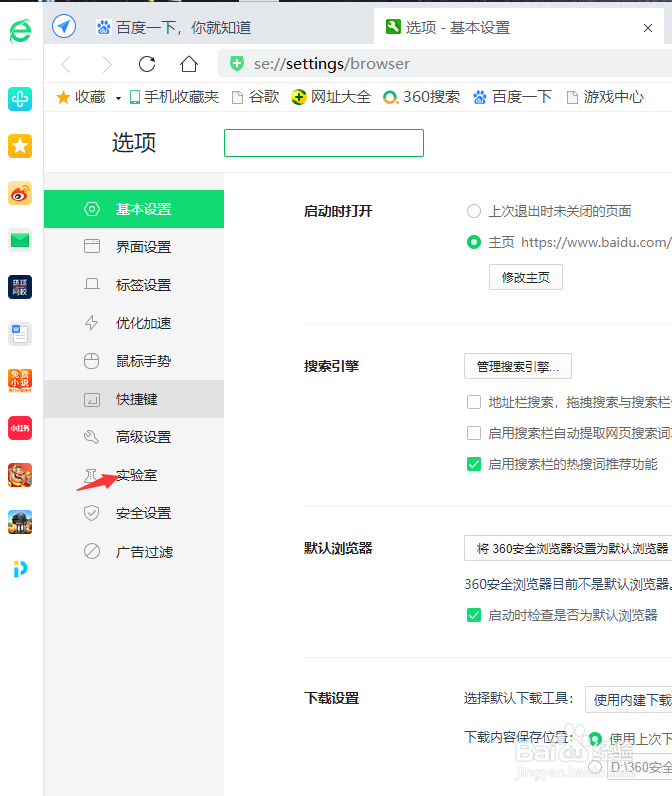This screenshot has height=796, width=672.
Task: Open the soldier game sidebar icon
Action: pyautogui.click(x=20, y=522)
